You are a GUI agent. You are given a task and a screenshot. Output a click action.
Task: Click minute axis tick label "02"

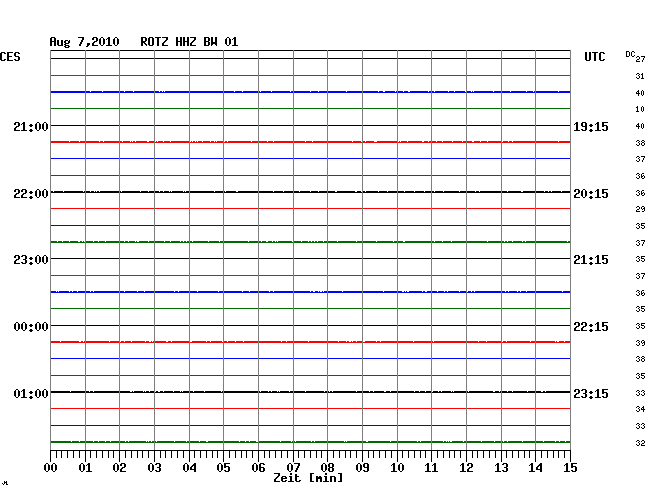pos(119,468)
